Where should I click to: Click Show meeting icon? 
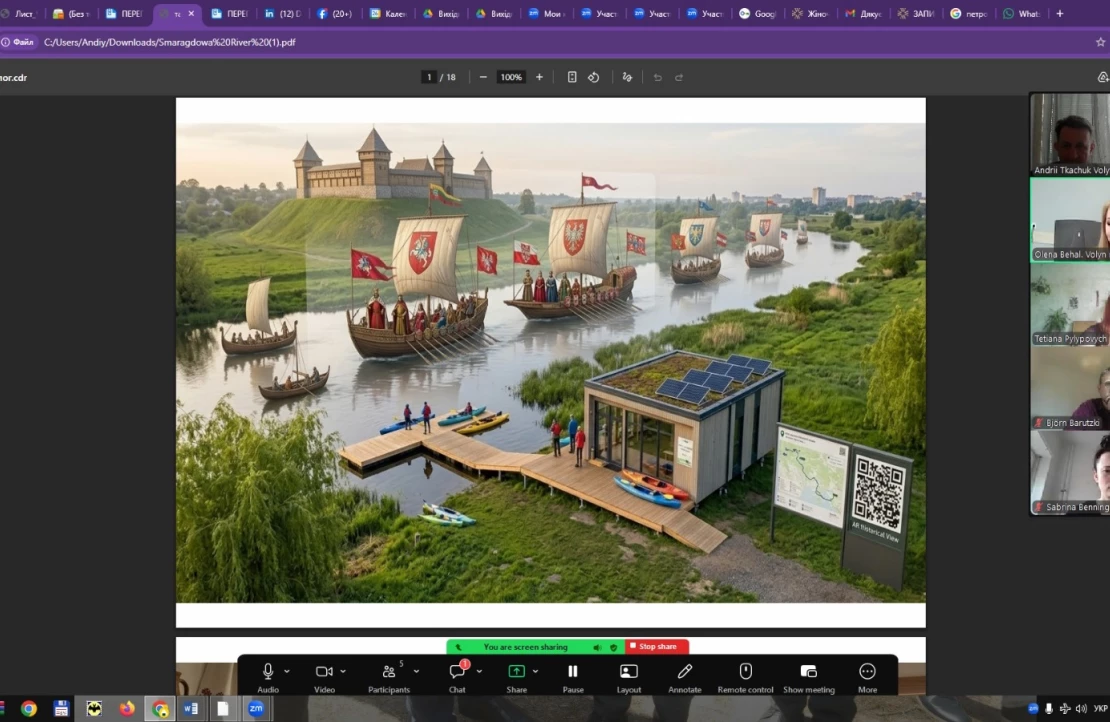808,672
